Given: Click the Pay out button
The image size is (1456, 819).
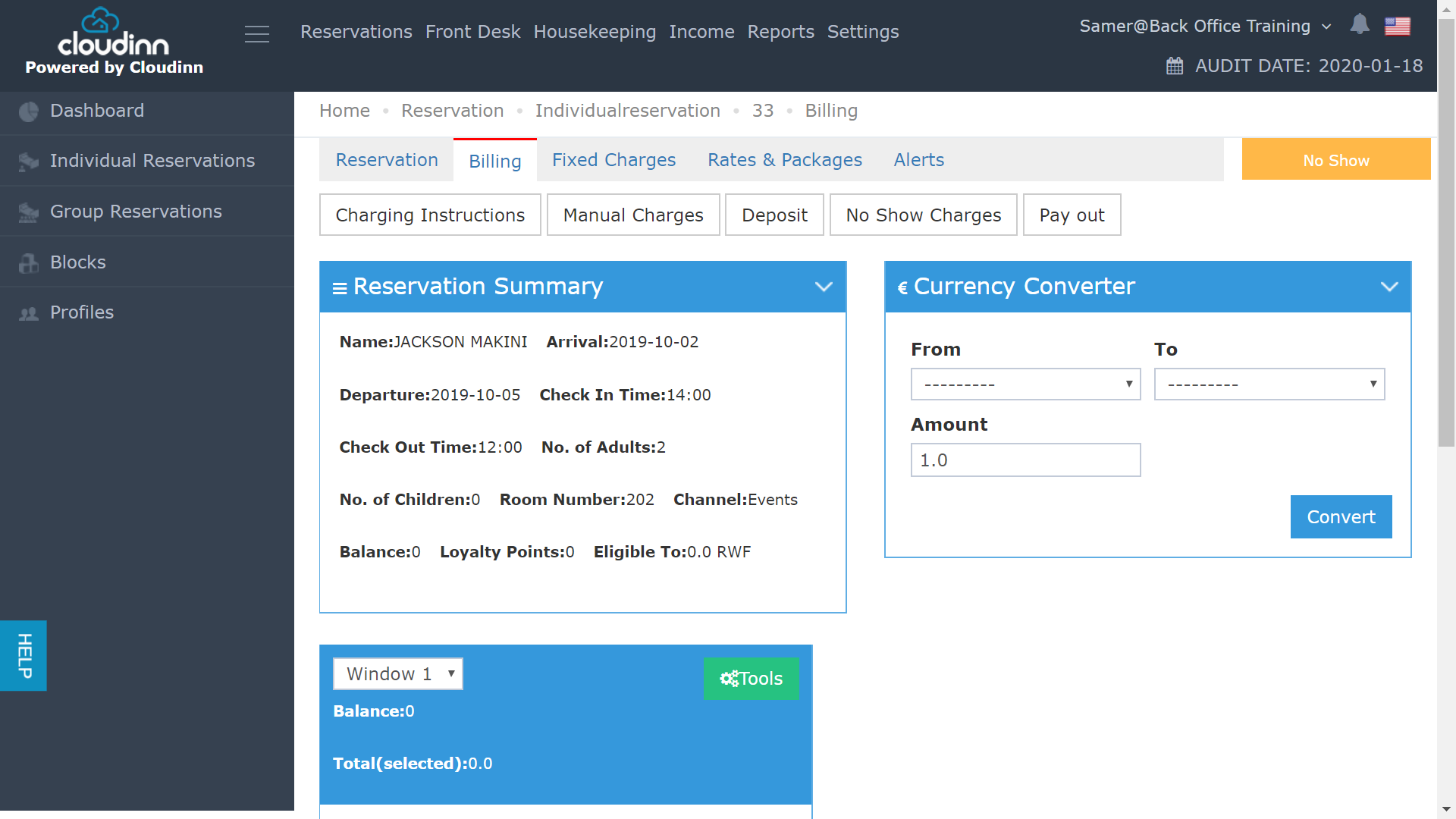Looking at the screenshot, I should pos(1072,215).
